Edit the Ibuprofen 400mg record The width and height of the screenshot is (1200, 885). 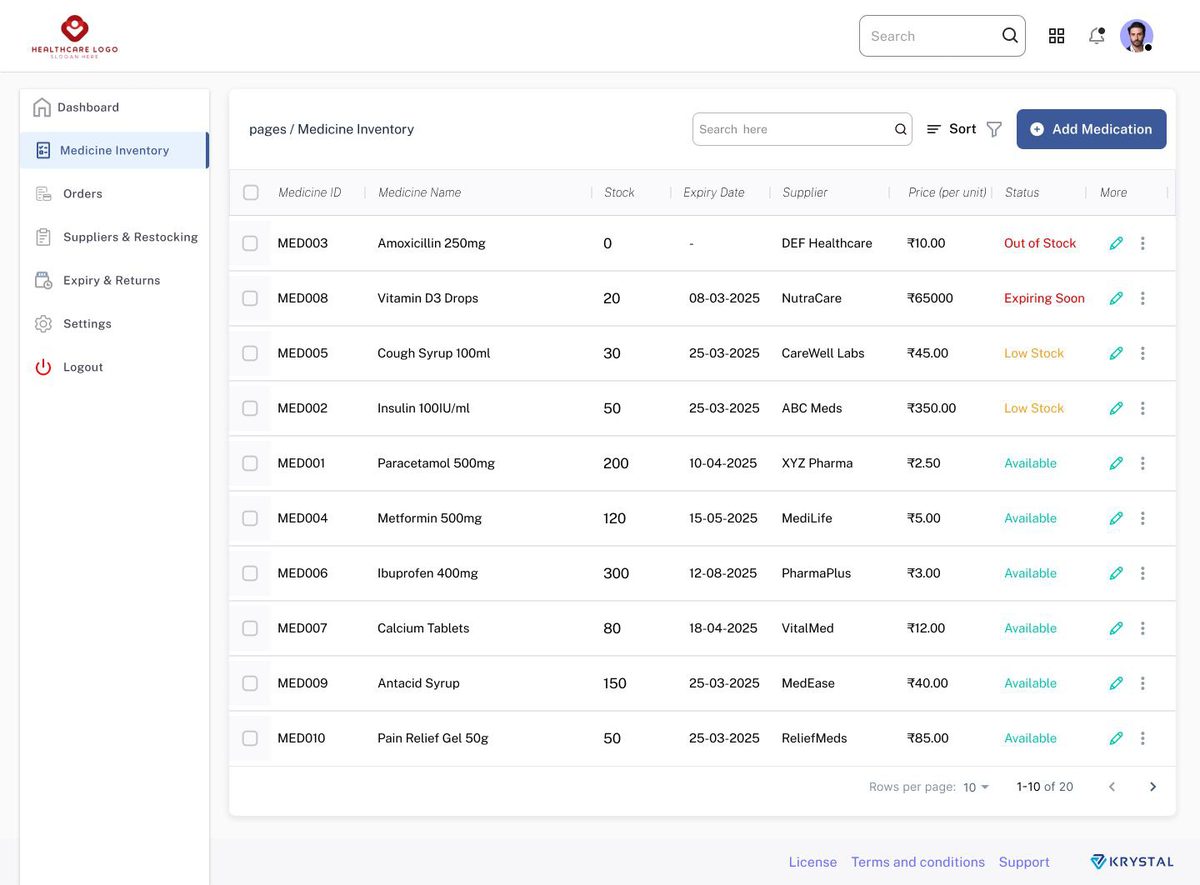tap(1116, 573)
